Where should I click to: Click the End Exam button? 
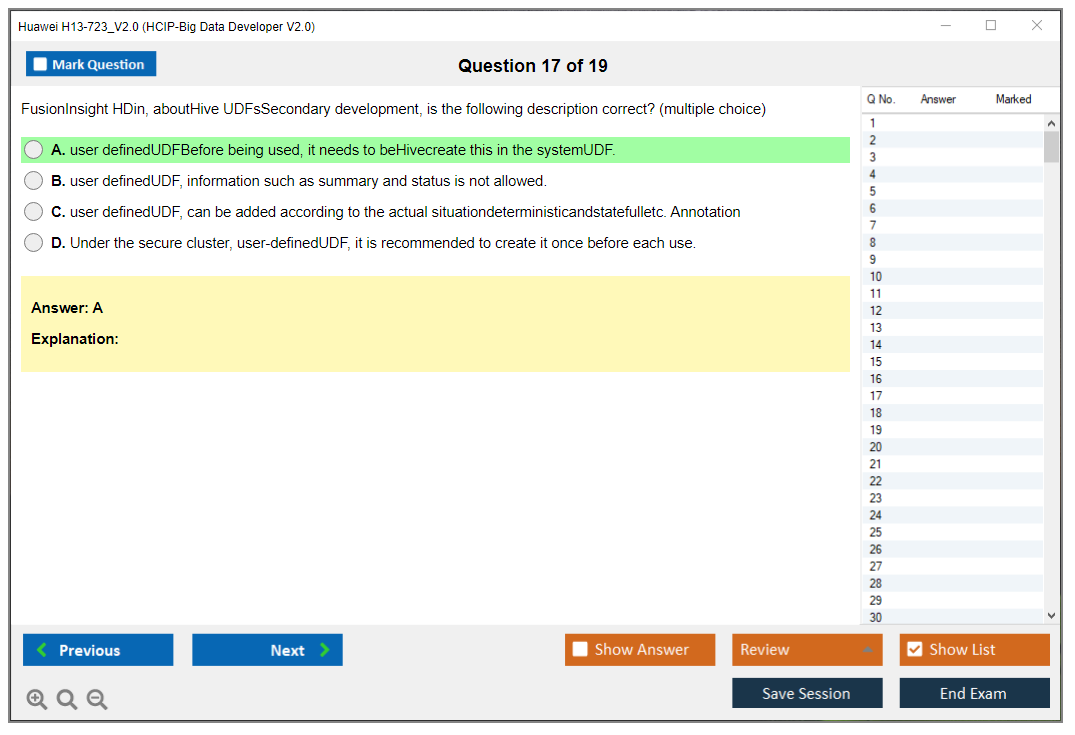pos(974,693)
